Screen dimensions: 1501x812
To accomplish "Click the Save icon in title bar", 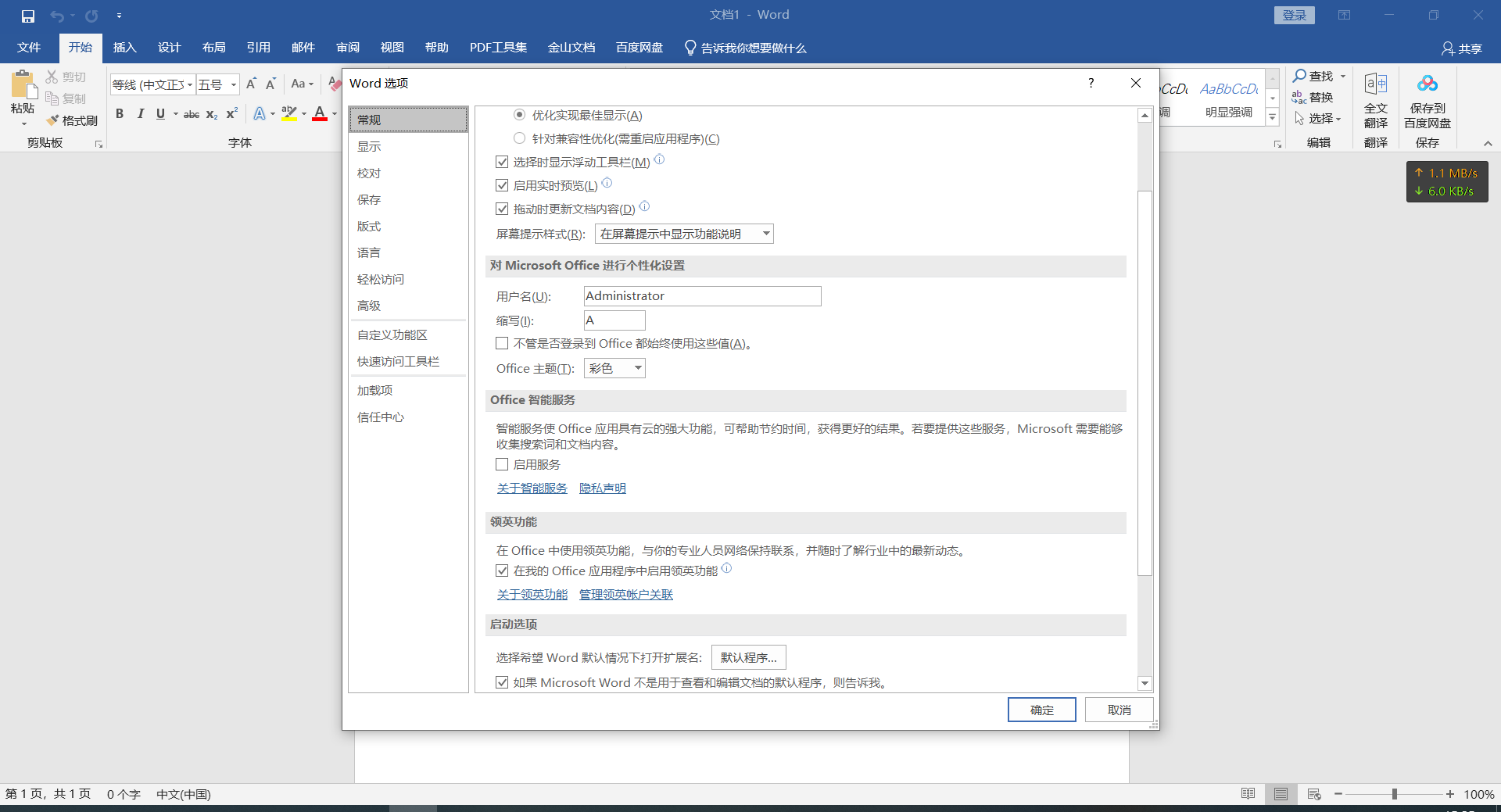I will (x=28, y=16).
